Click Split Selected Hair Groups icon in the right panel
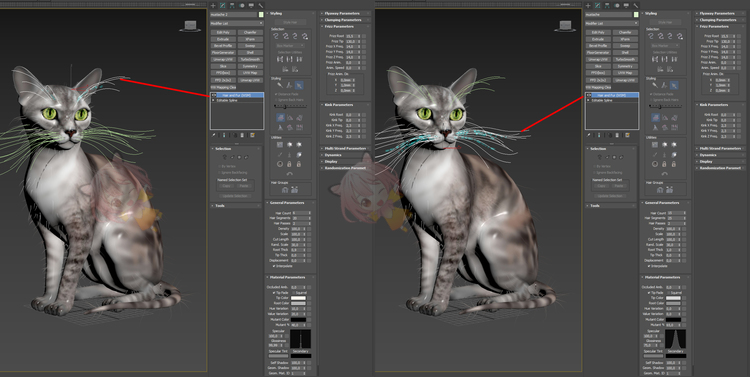 pos(660,190)
